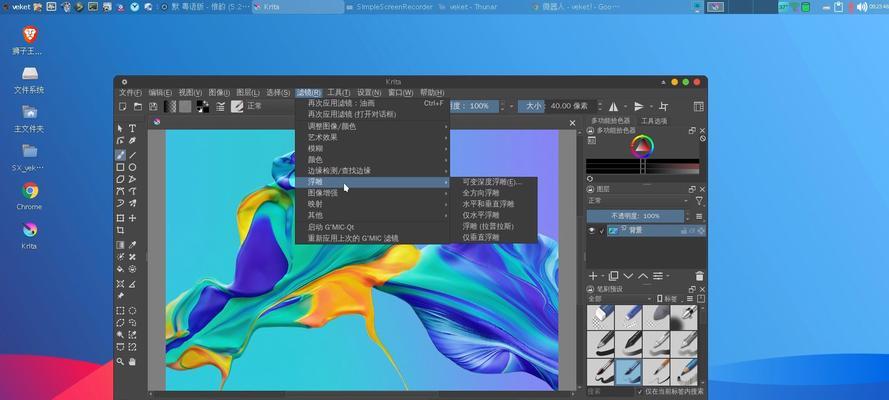The height and width of the screenshot is (400, 889).
Task: Open the 文件(F) menu
Action: [x=130, y=92]
